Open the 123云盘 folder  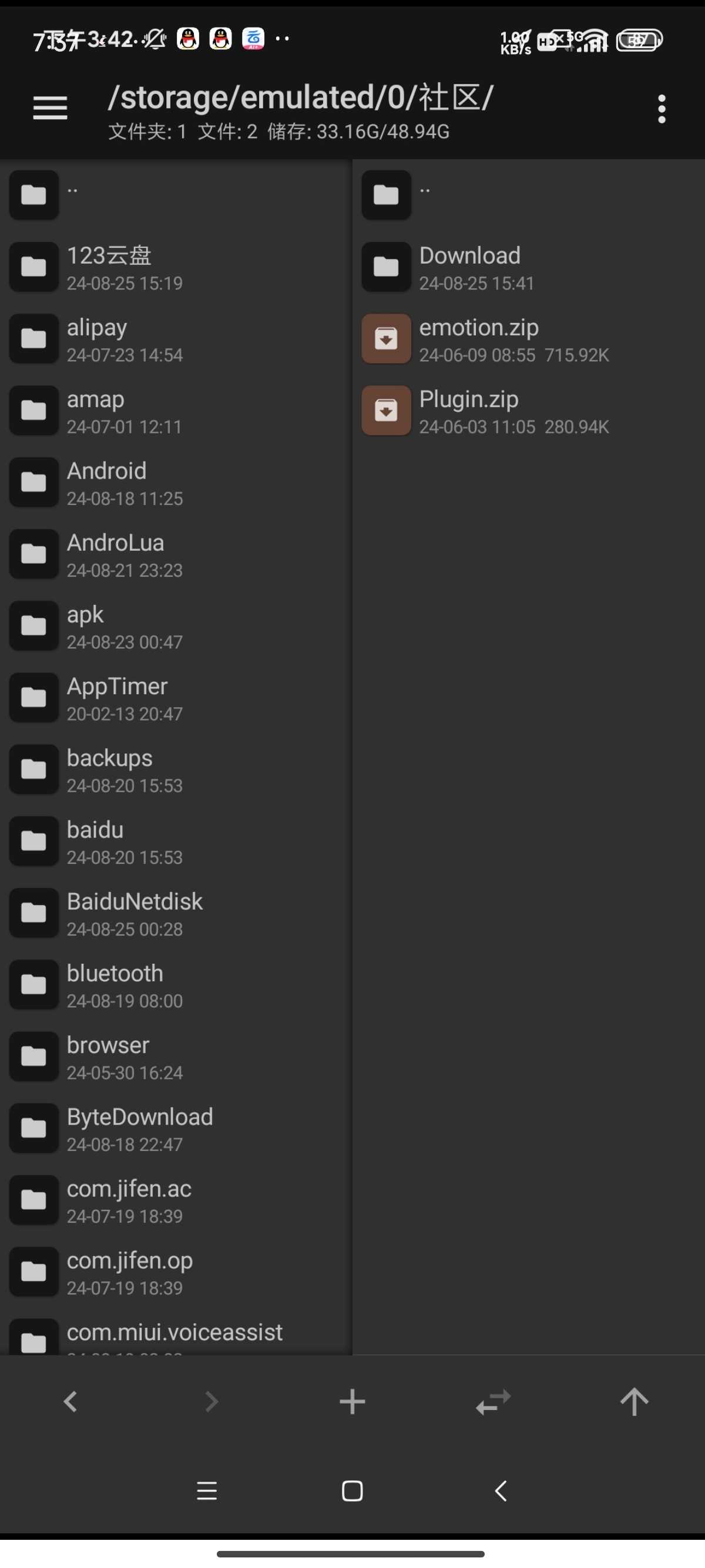coord(175,267)
